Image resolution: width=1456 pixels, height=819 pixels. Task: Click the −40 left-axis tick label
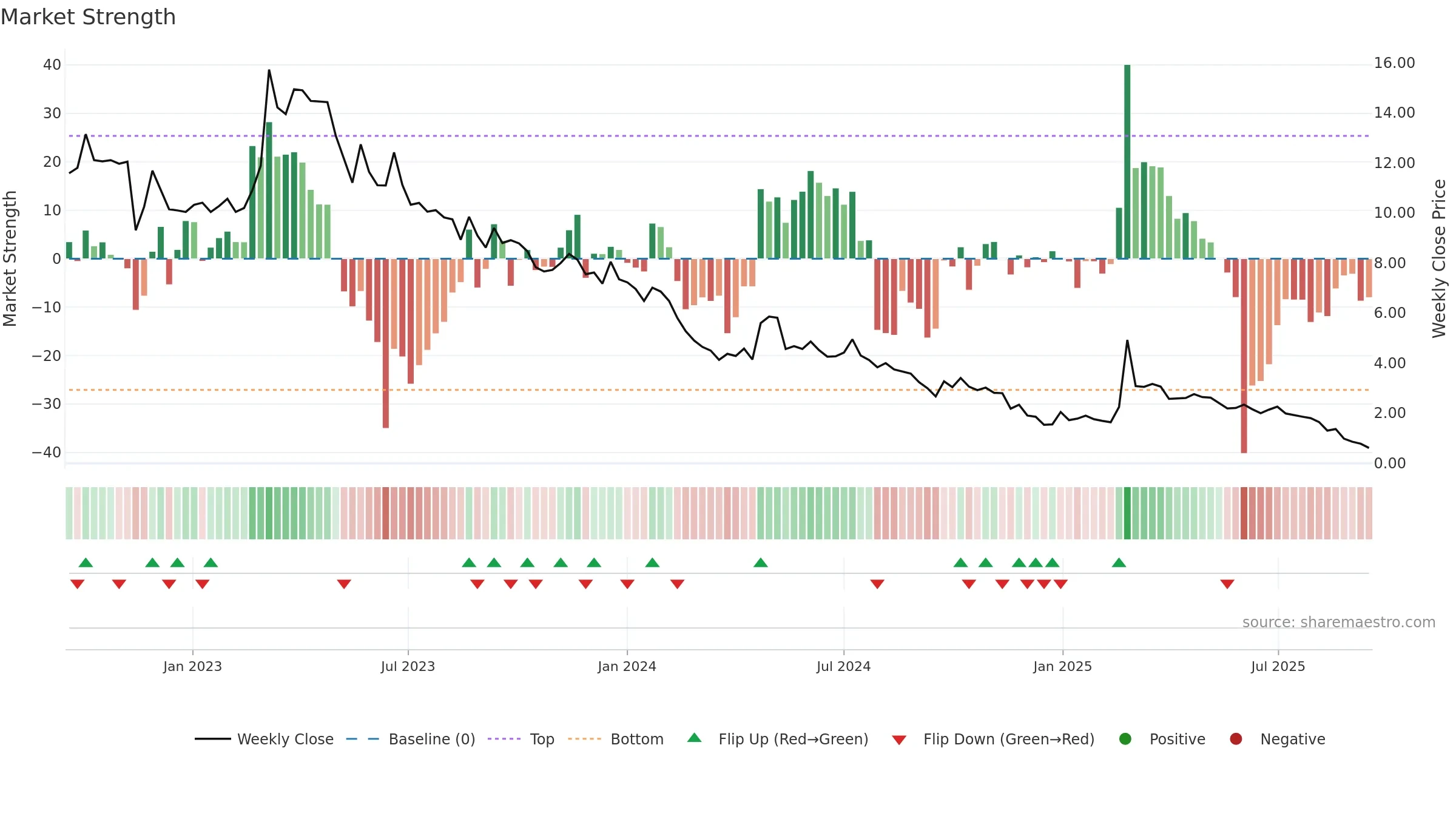coord(47,453)
